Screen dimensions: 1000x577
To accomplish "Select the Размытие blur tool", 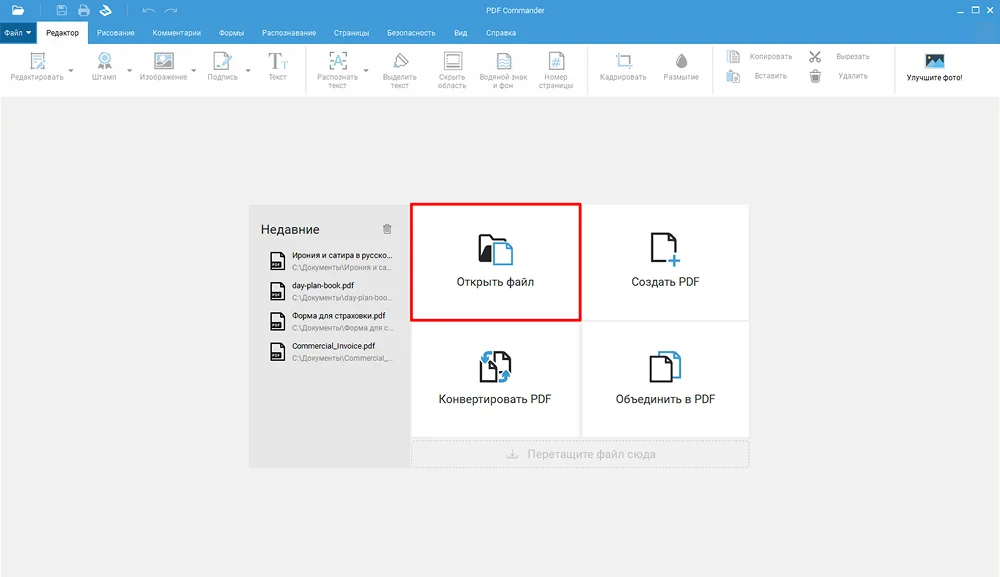I will [681, 67].
